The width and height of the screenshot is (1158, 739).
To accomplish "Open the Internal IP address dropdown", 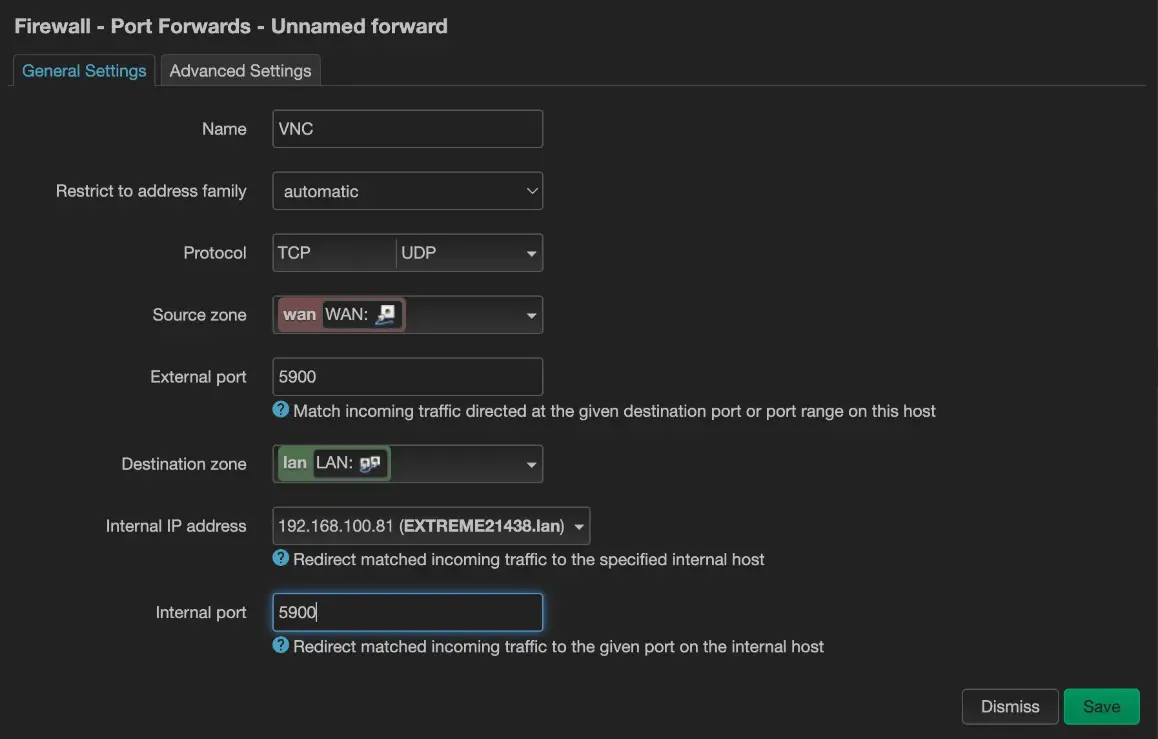I will (x=579, y=526).
